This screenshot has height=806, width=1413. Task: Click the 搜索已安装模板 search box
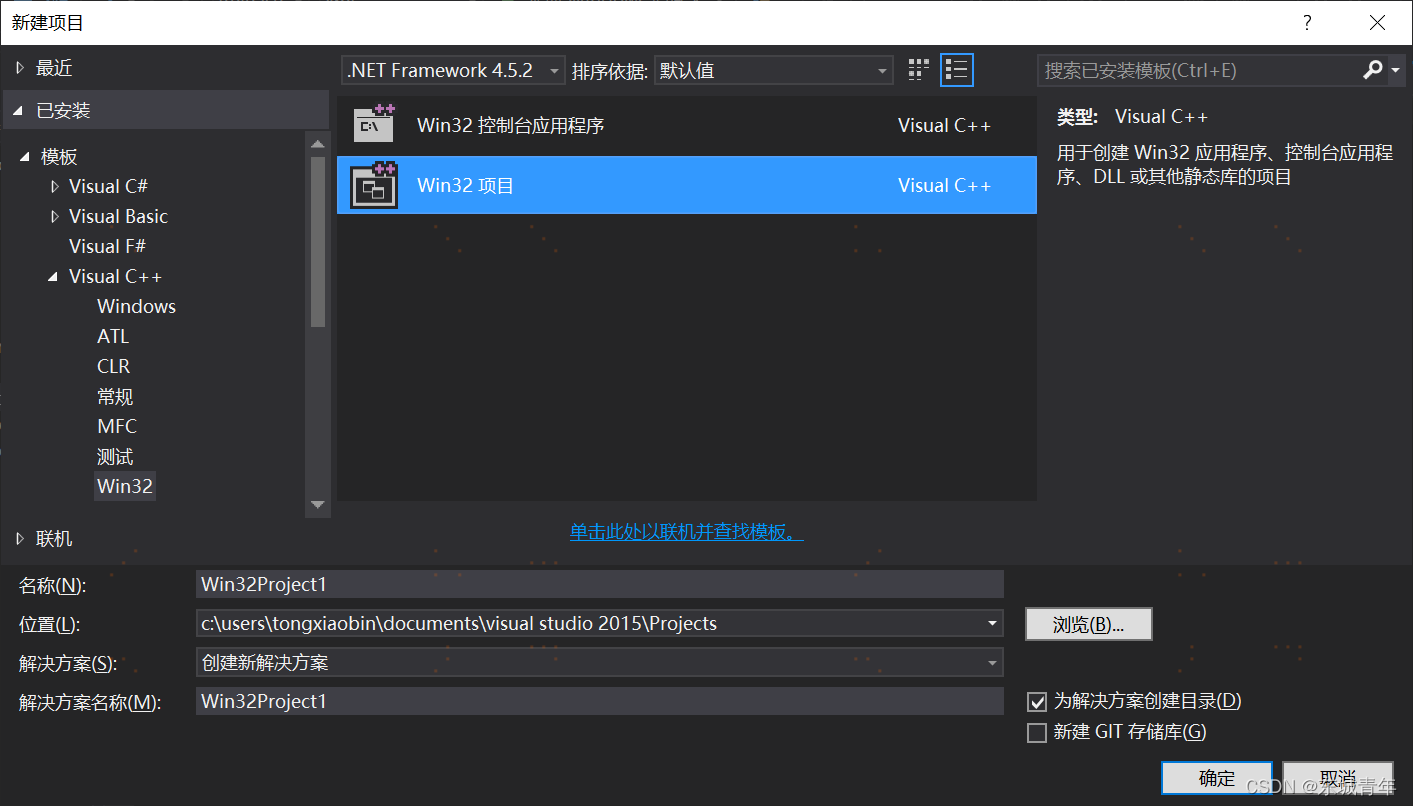click(x=1199, y=70)
